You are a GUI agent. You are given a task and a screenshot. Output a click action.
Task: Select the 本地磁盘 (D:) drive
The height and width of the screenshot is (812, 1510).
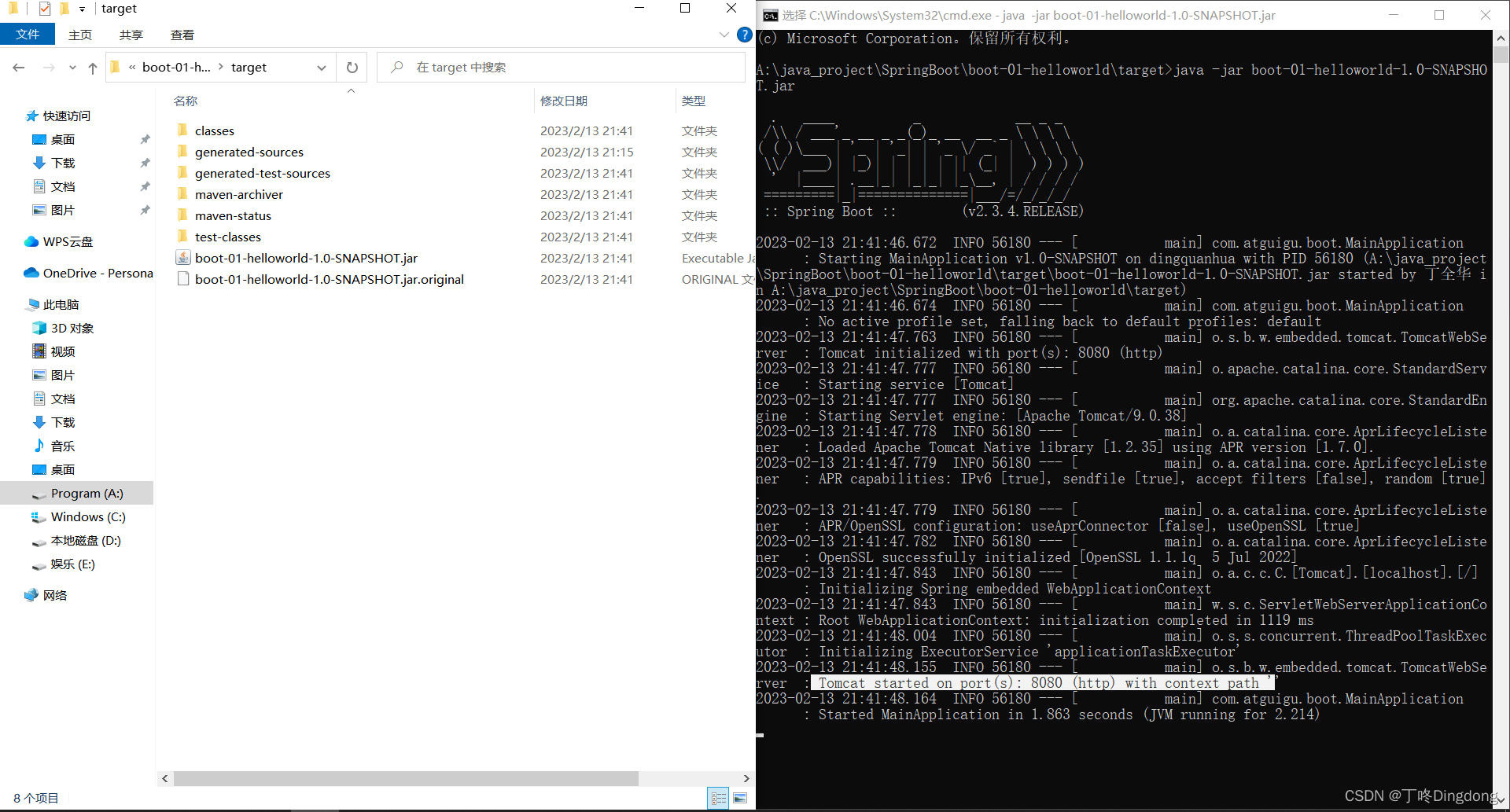tap(86, 540)
